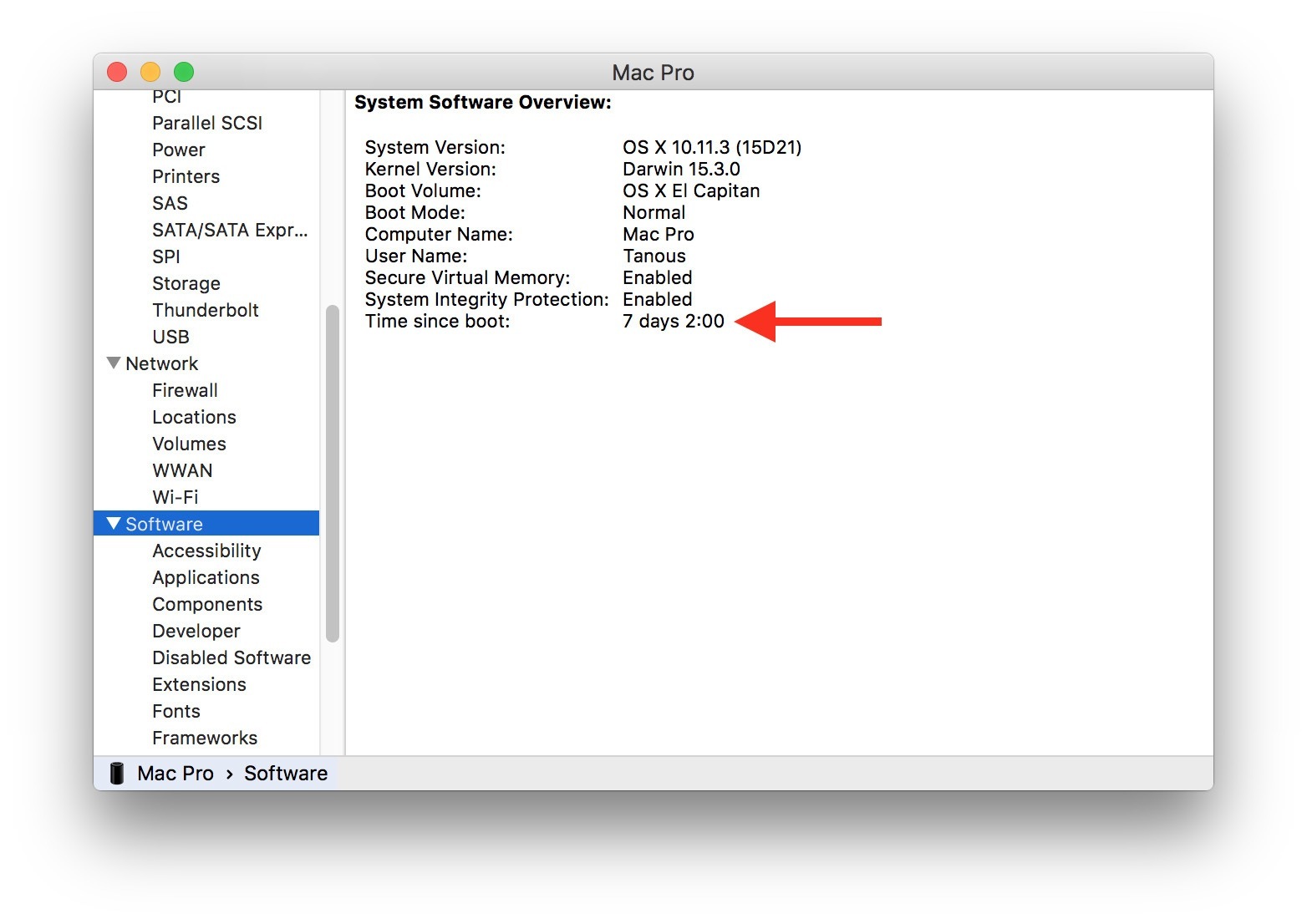The image size is (1307, 924).
Task: Select WWAN under Network
Action: click(x=182, y=470)
